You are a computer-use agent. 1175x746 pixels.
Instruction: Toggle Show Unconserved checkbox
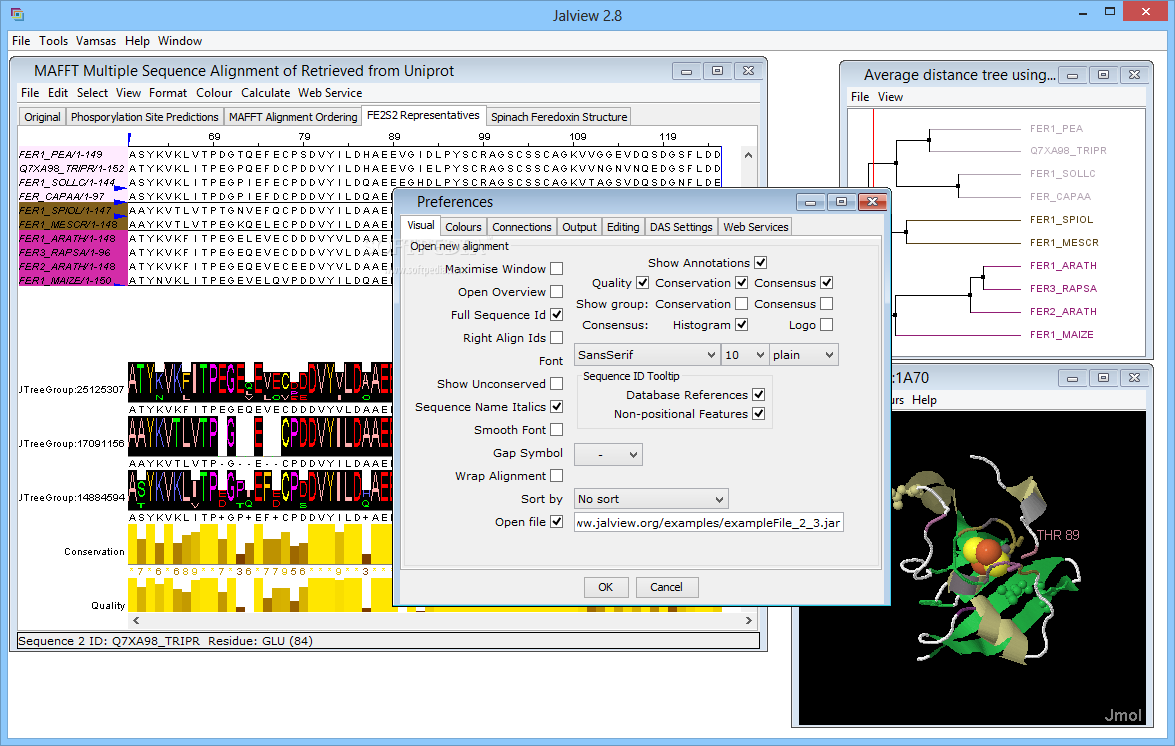556,383
